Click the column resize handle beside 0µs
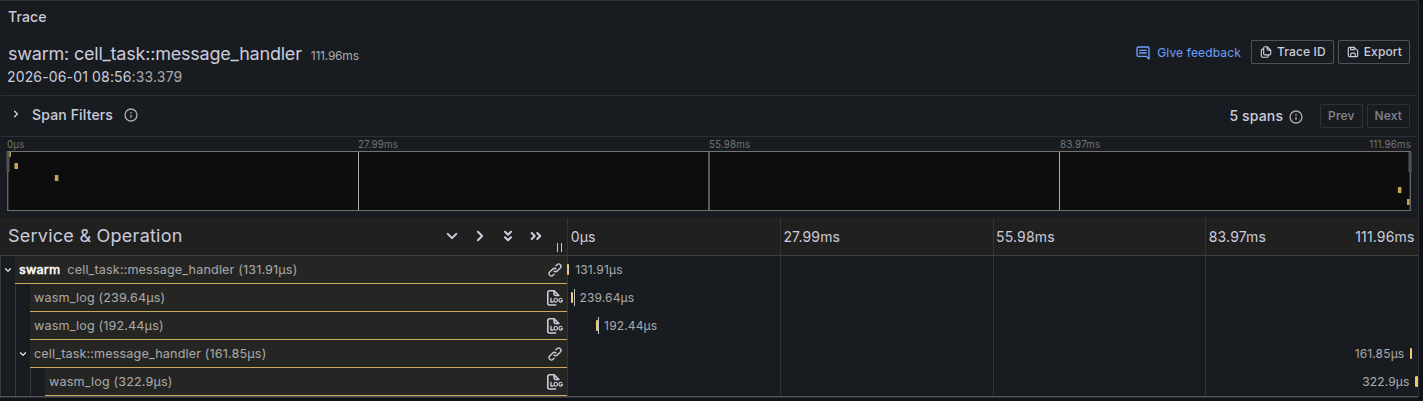Screen dimensions: 1423x401 (x=559, y=247)
